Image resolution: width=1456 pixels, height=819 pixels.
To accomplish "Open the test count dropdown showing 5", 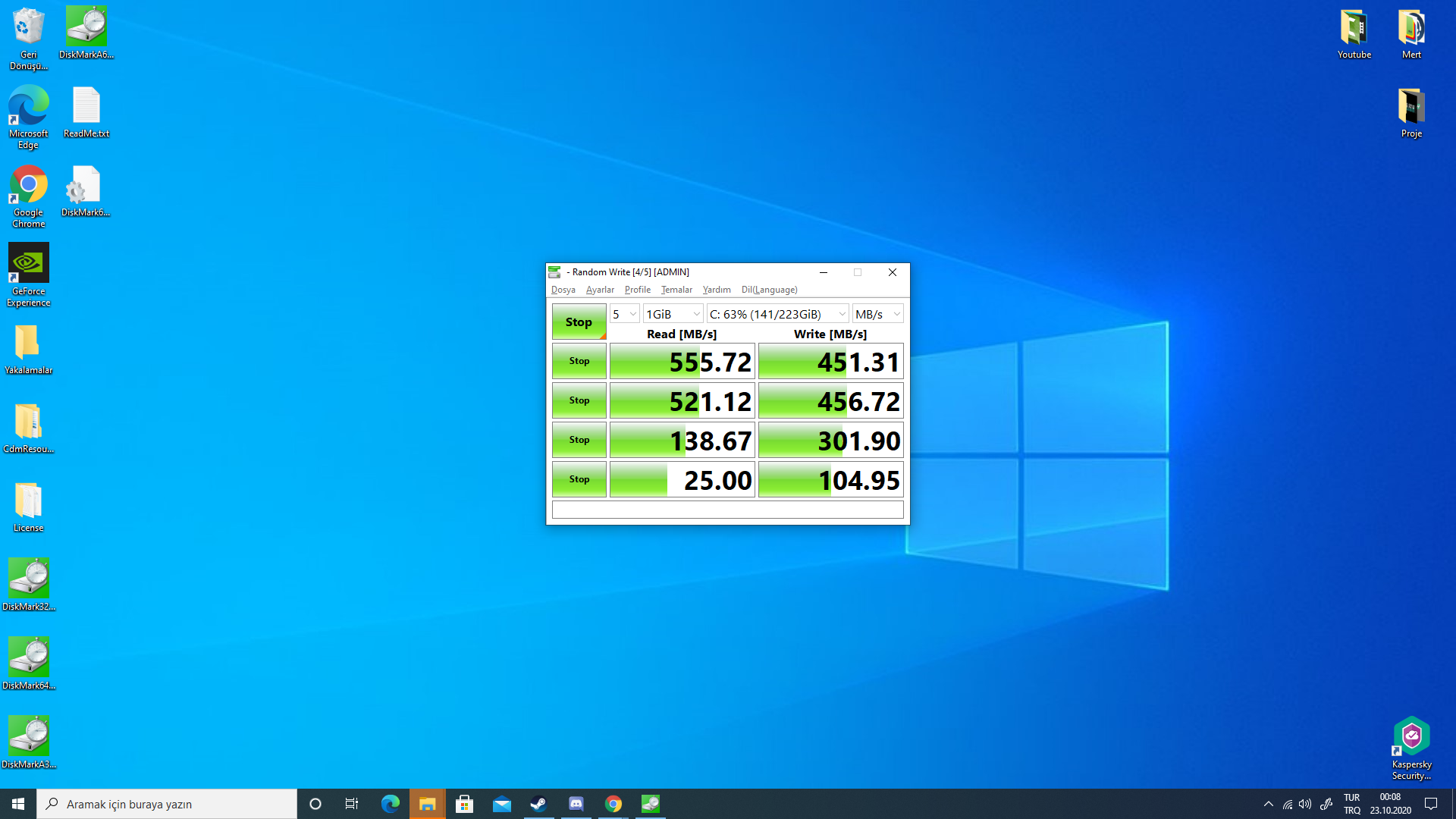I will click(625, 314).
